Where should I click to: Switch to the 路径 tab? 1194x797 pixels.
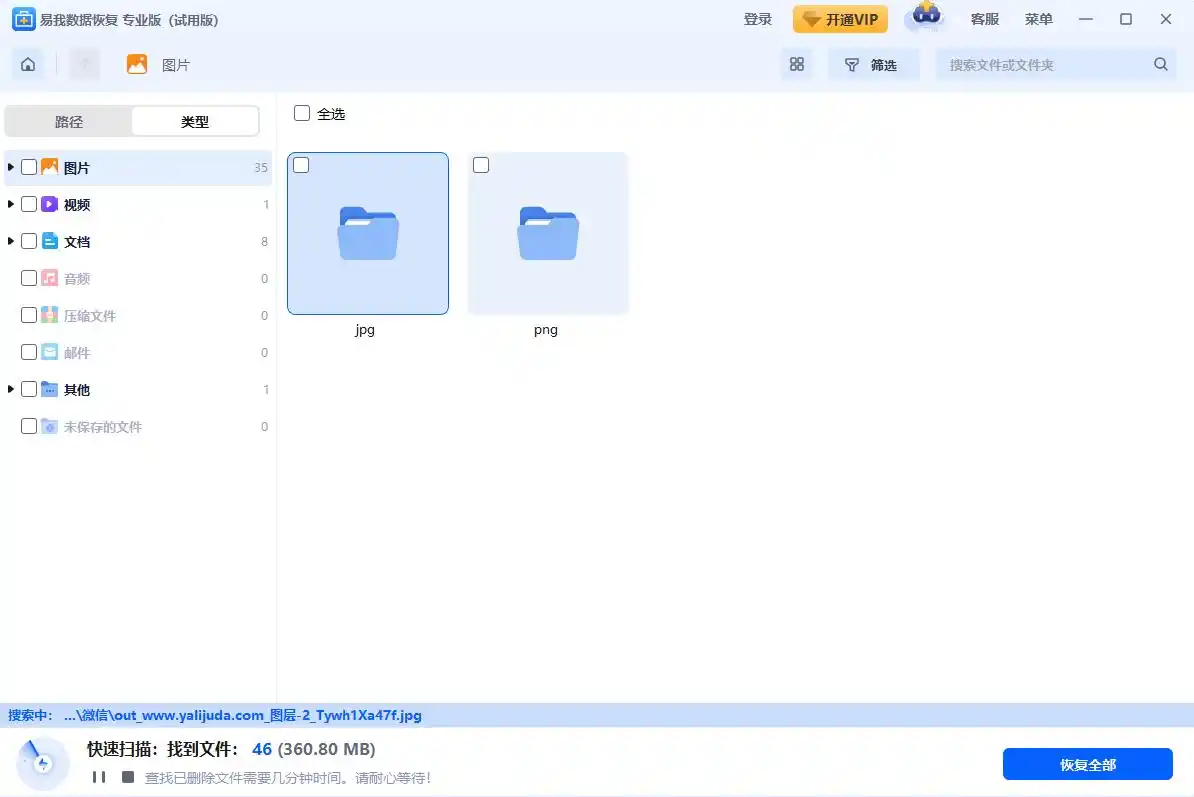[x=68, y=121]
